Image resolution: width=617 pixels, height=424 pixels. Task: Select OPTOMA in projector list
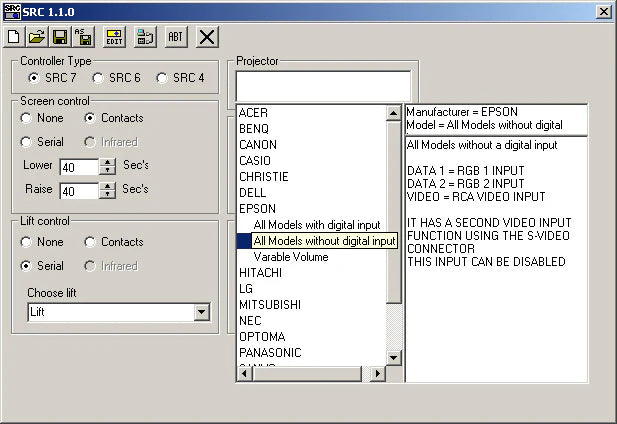click(x=262, y=337)
